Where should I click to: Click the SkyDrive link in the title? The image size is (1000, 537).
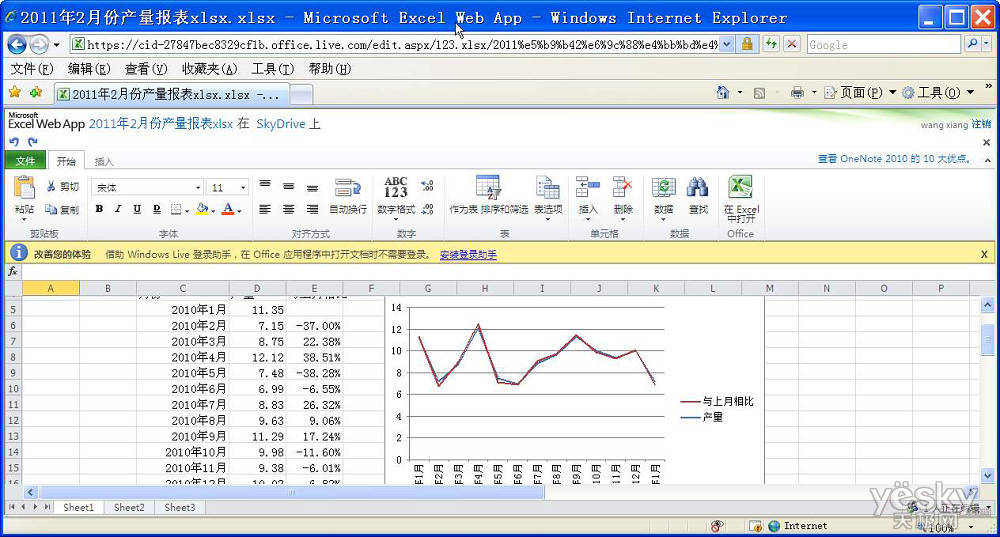pyautogui.click(x=281, y=124)
